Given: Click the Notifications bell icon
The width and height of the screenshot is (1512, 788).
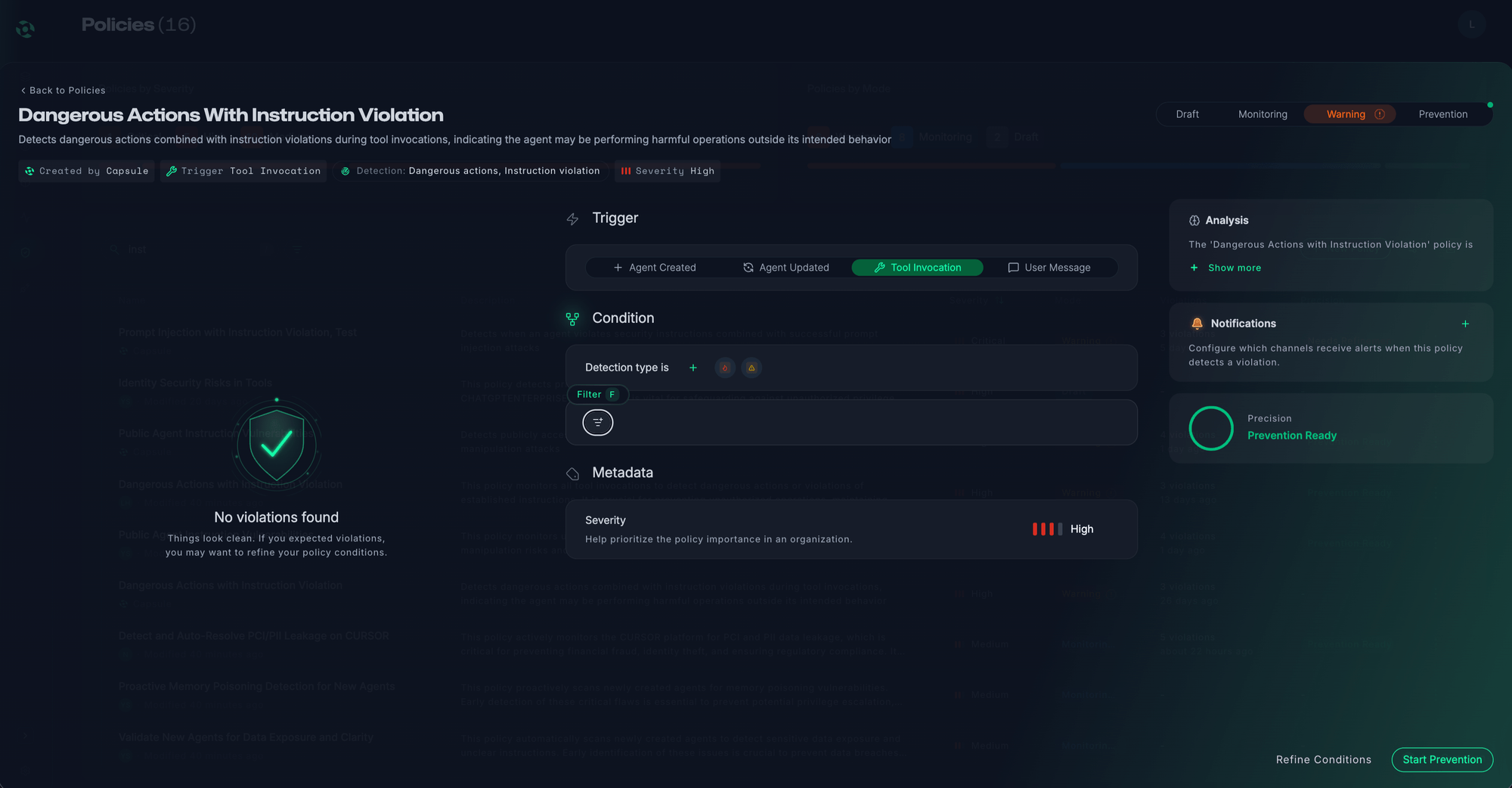Looking at the screenshot, I should click(x=1197, y=324).
